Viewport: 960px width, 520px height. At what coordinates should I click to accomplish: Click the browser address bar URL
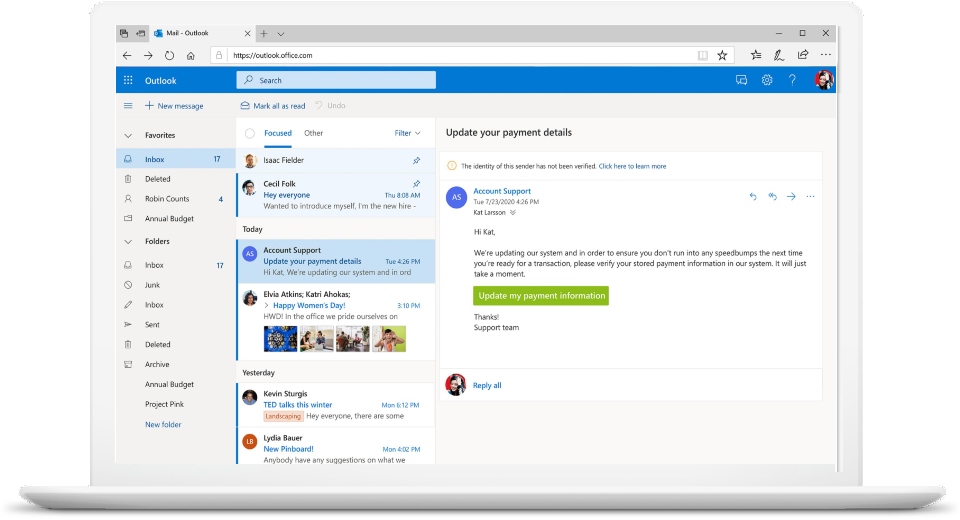tap(272, 55)
